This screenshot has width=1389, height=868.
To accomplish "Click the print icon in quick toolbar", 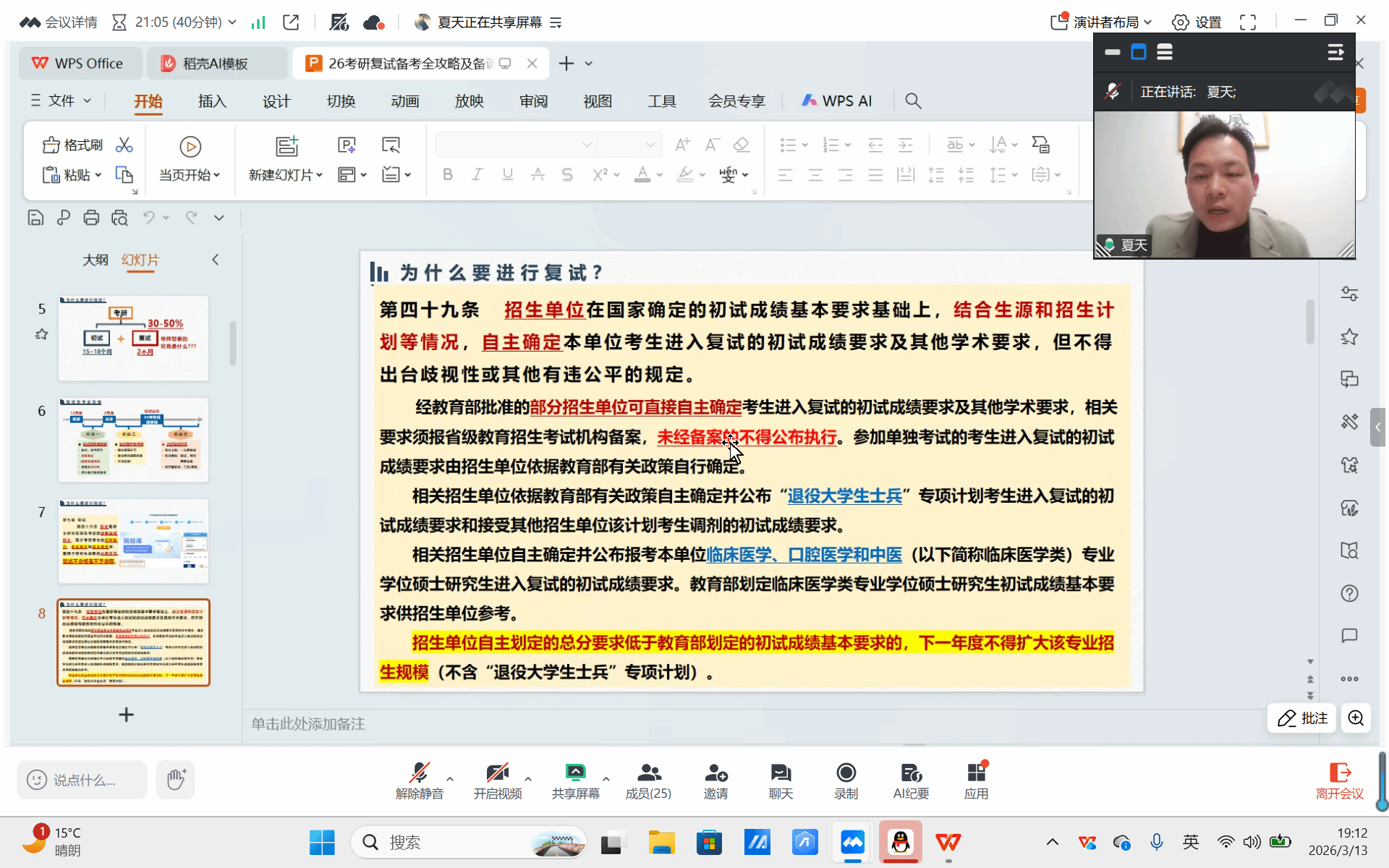I will tap(91, 218).
